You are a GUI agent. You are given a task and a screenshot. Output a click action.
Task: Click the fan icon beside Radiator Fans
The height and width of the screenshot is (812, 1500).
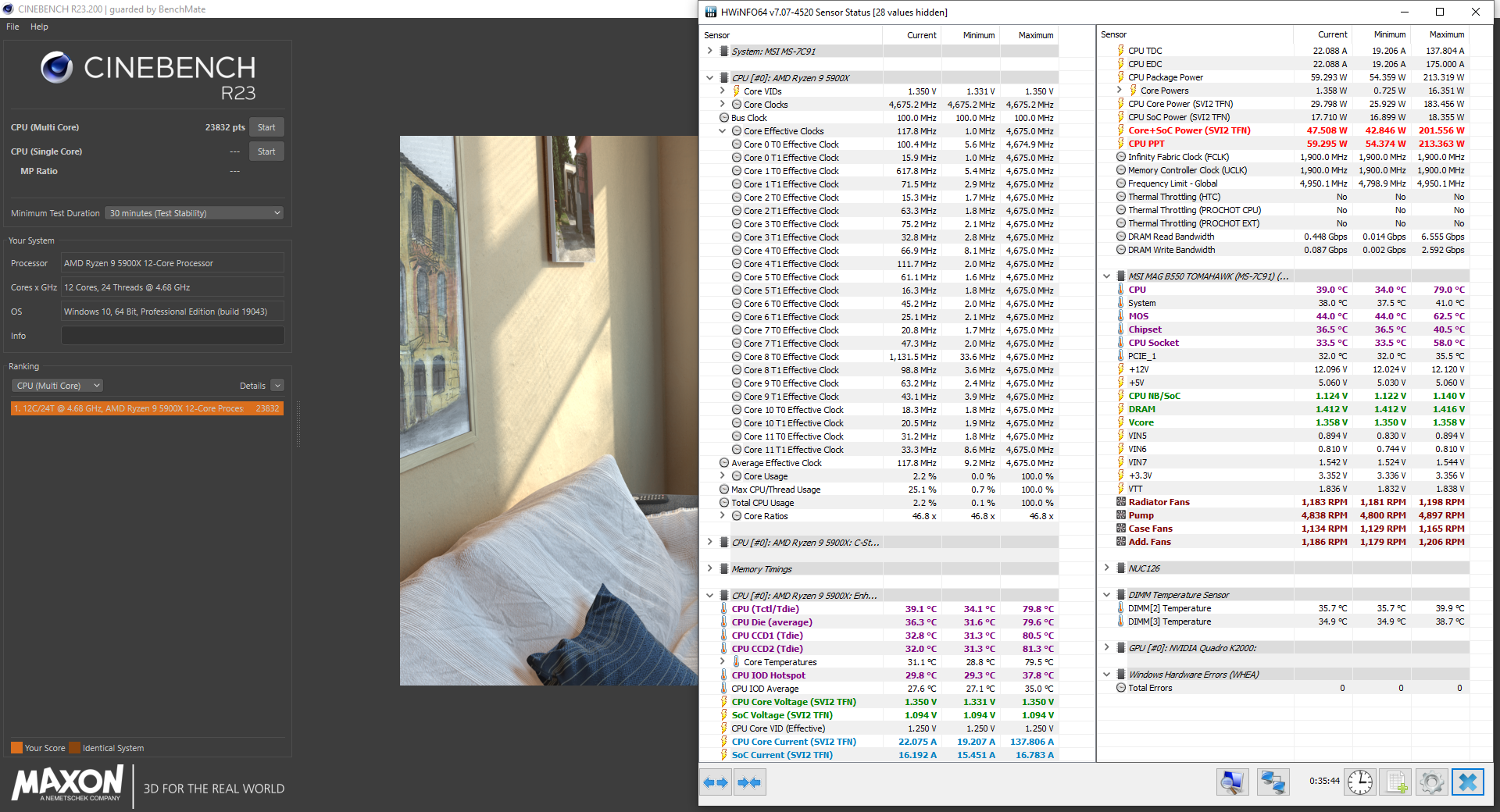(x=1121, y=502)
